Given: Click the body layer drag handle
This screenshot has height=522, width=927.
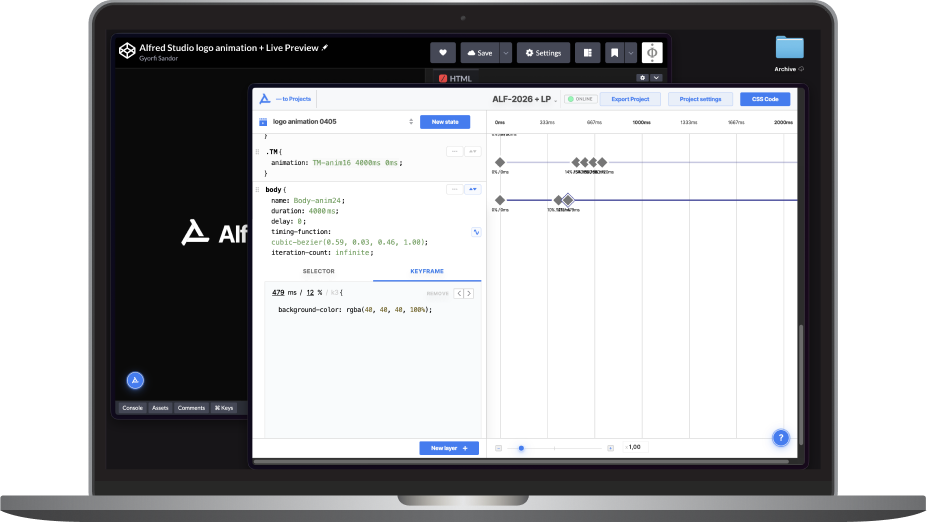Looking at the screenshot, I should pos(257,190).
